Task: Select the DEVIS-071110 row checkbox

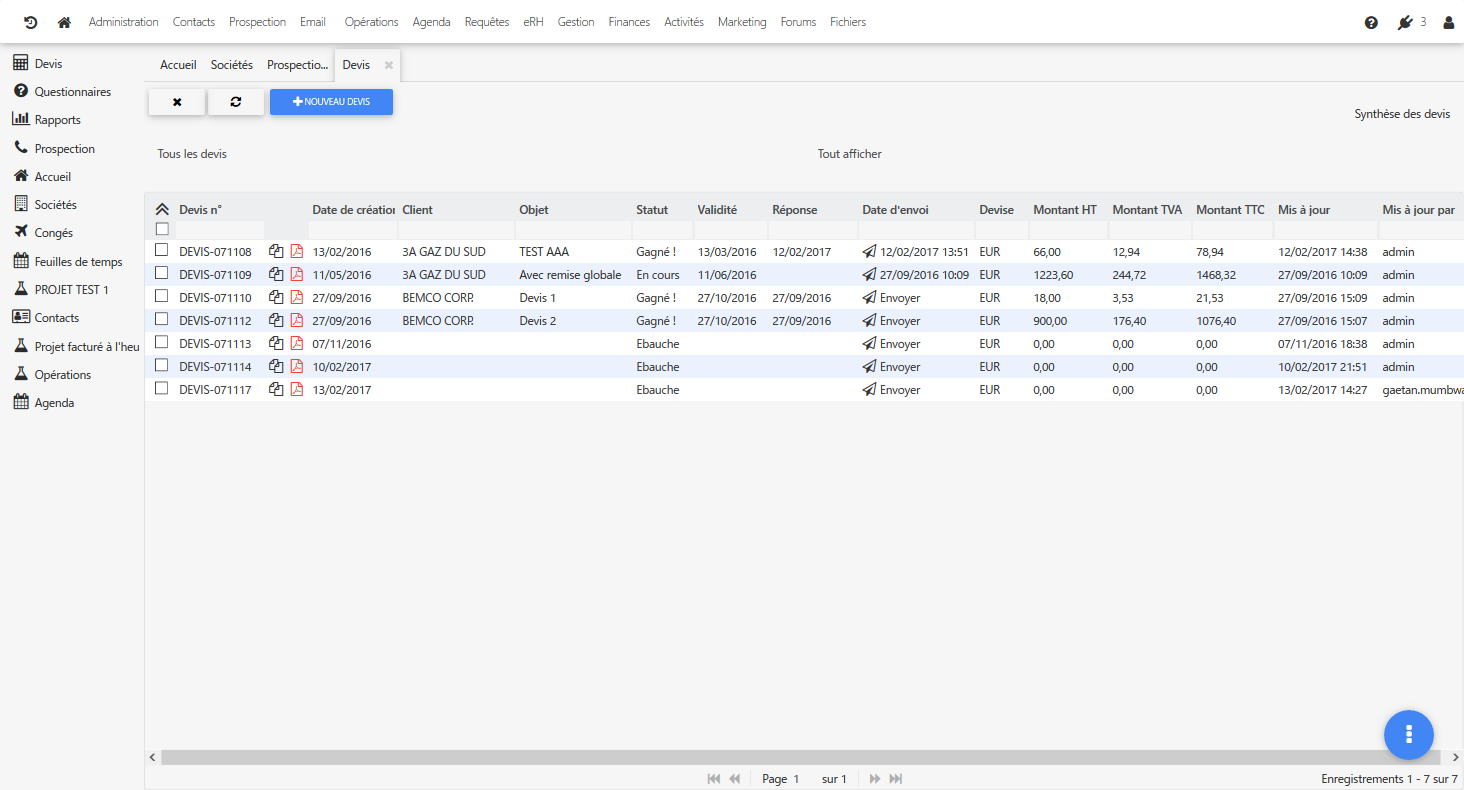Action: [x=161, y=296]
